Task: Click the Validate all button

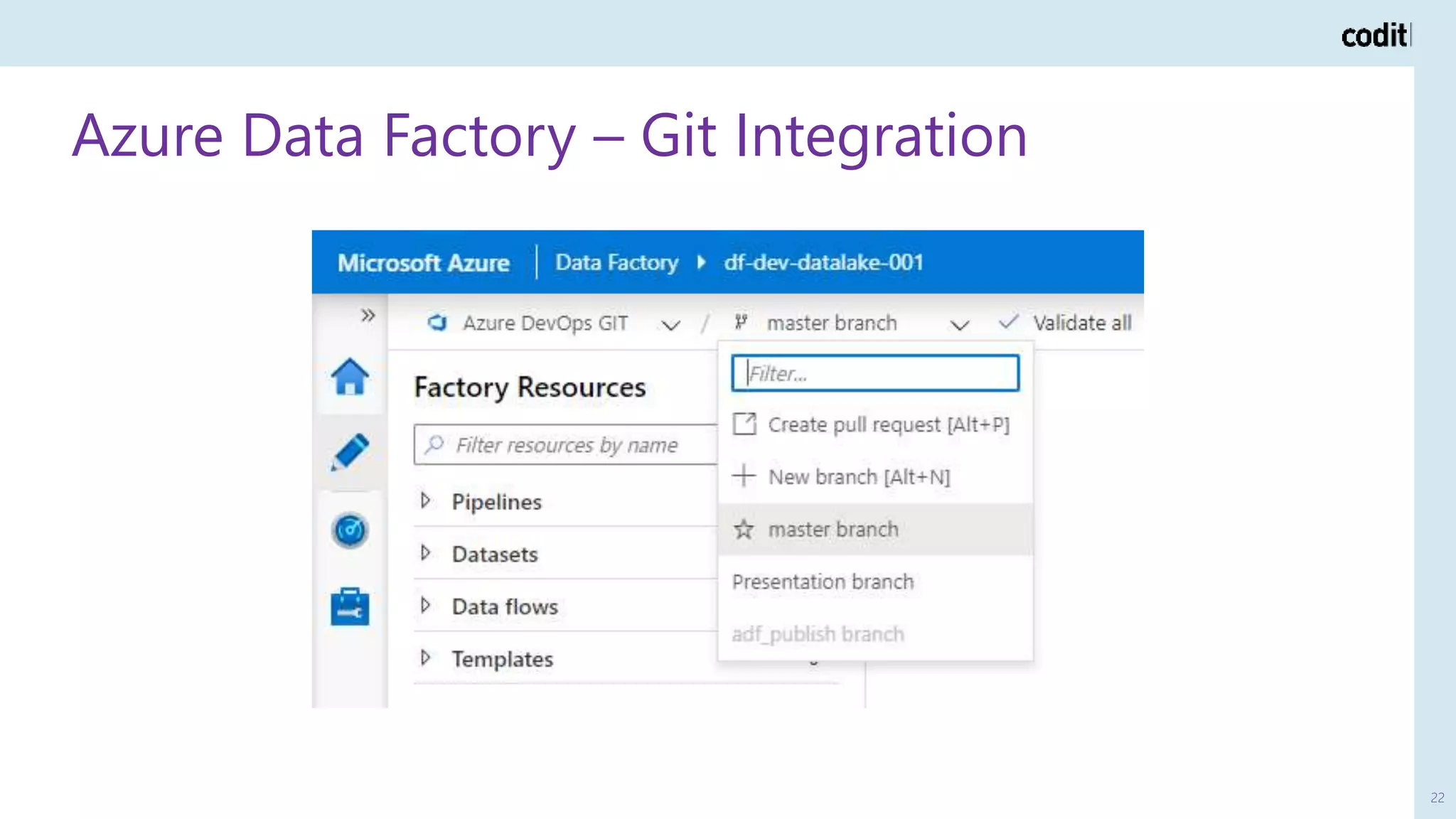Action: pyautogui.click(x=1065, y=323)
